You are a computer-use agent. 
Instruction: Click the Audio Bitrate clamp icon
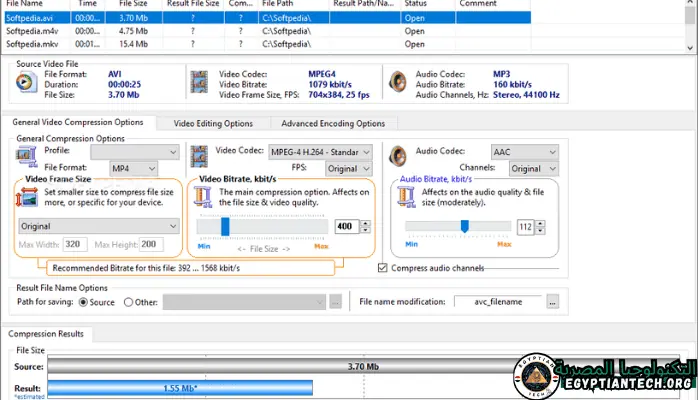(406, 197)
